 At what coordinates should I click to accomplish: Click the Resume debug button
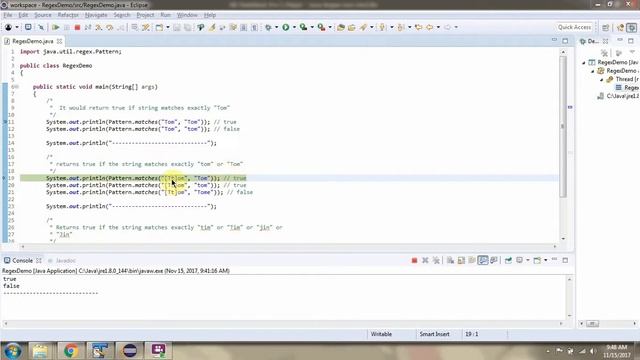(56, 27)
